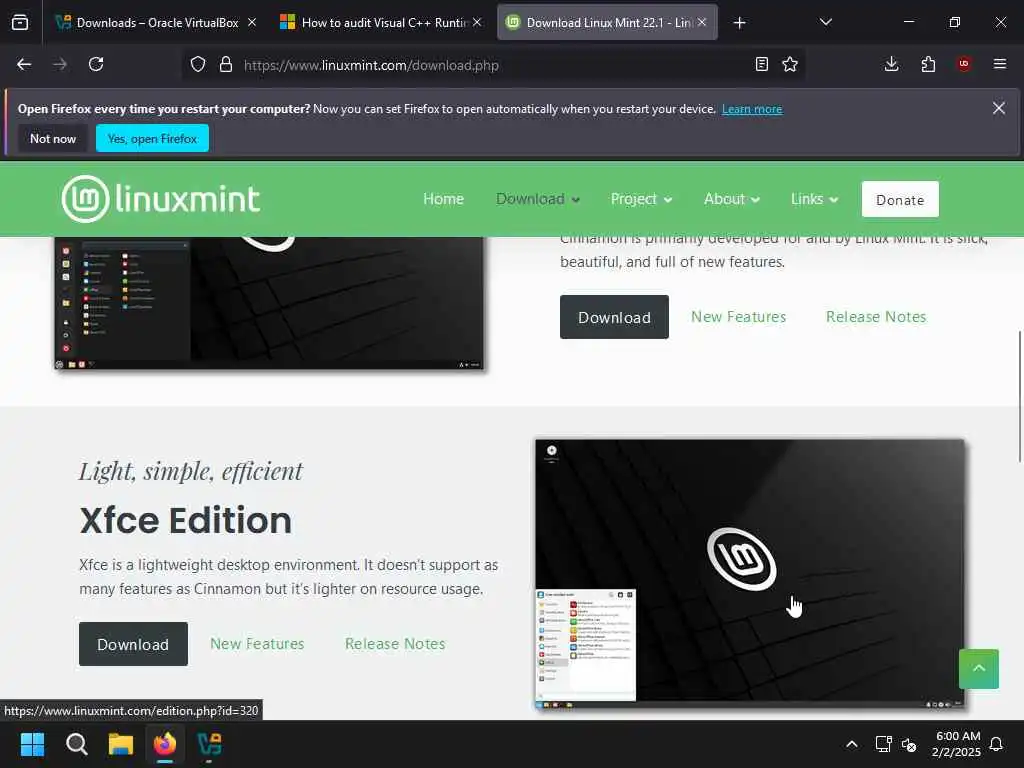Open a new tab

739,23
